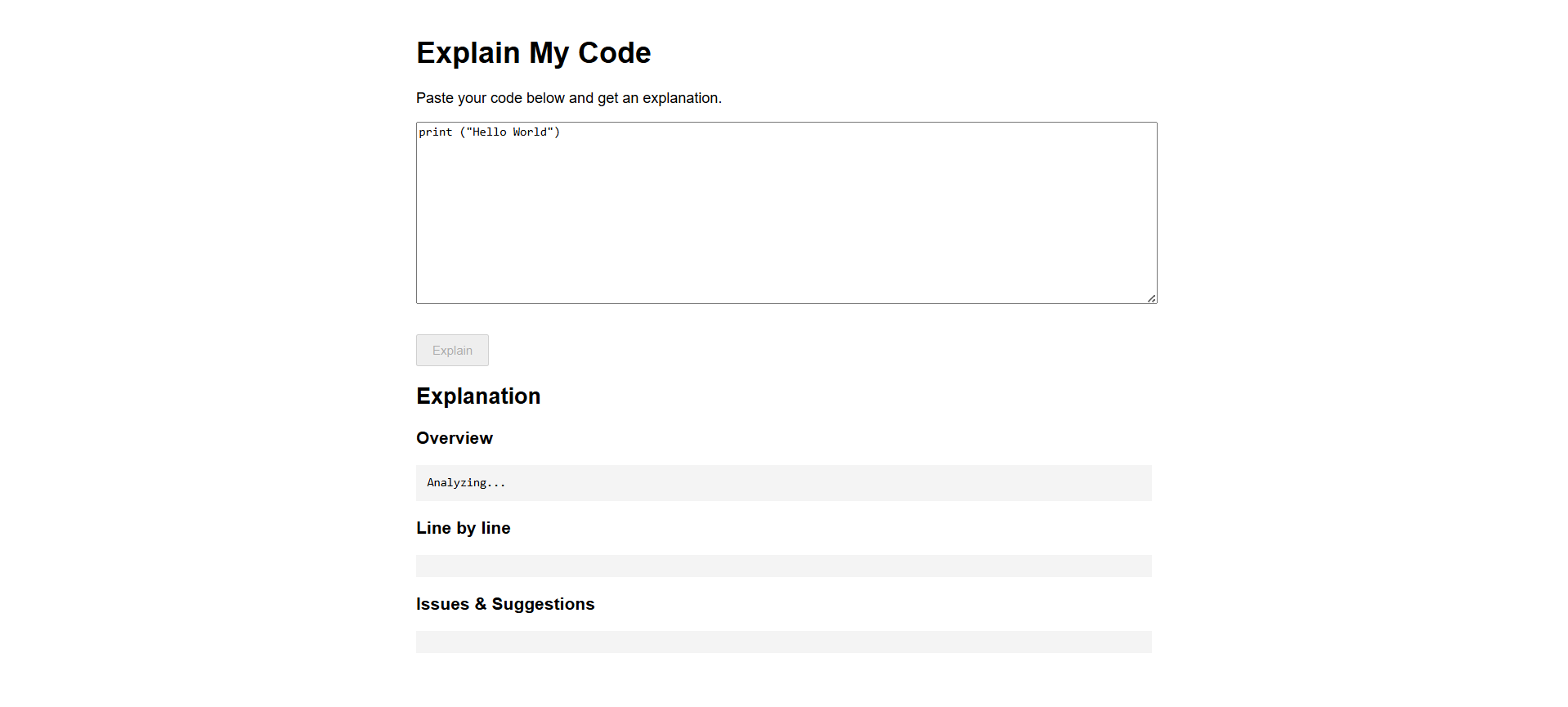The image size is (1568, 707).
Task: Click the "Hello World" string in the code
Action: coord(509,132)
